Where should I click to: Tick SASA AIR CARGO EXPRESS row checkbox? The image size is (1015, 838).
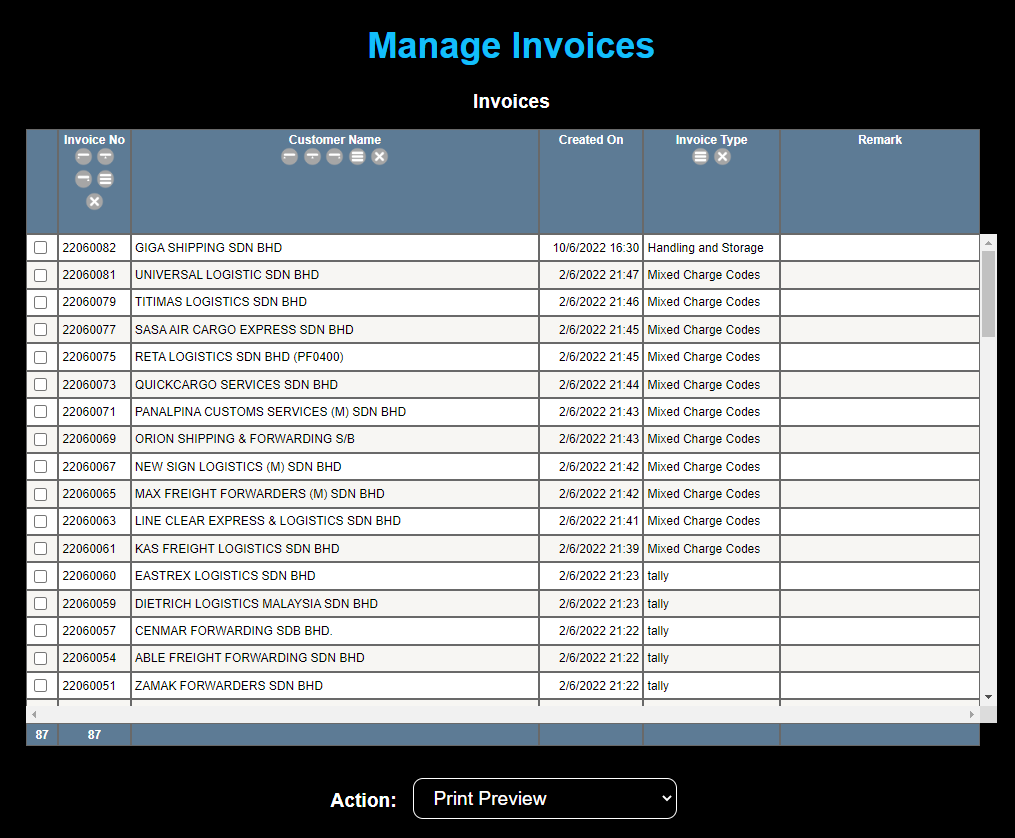click(41, 329)
